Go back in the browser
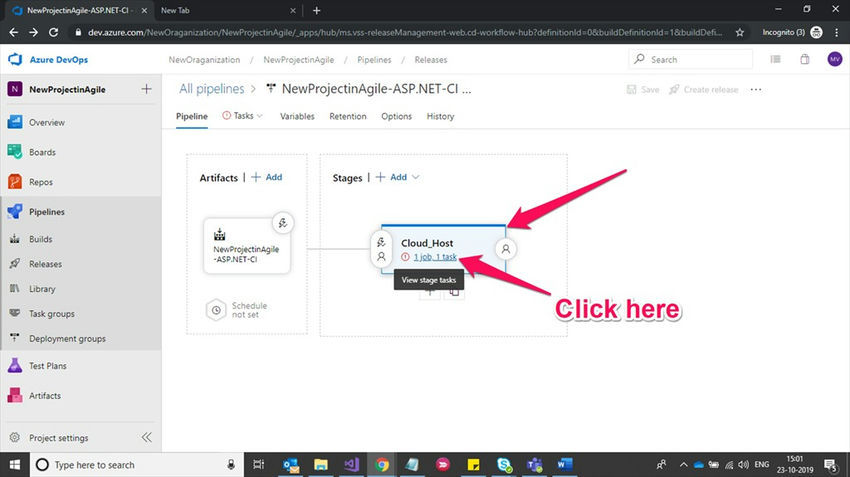850x477 pixels. [14, 33]
